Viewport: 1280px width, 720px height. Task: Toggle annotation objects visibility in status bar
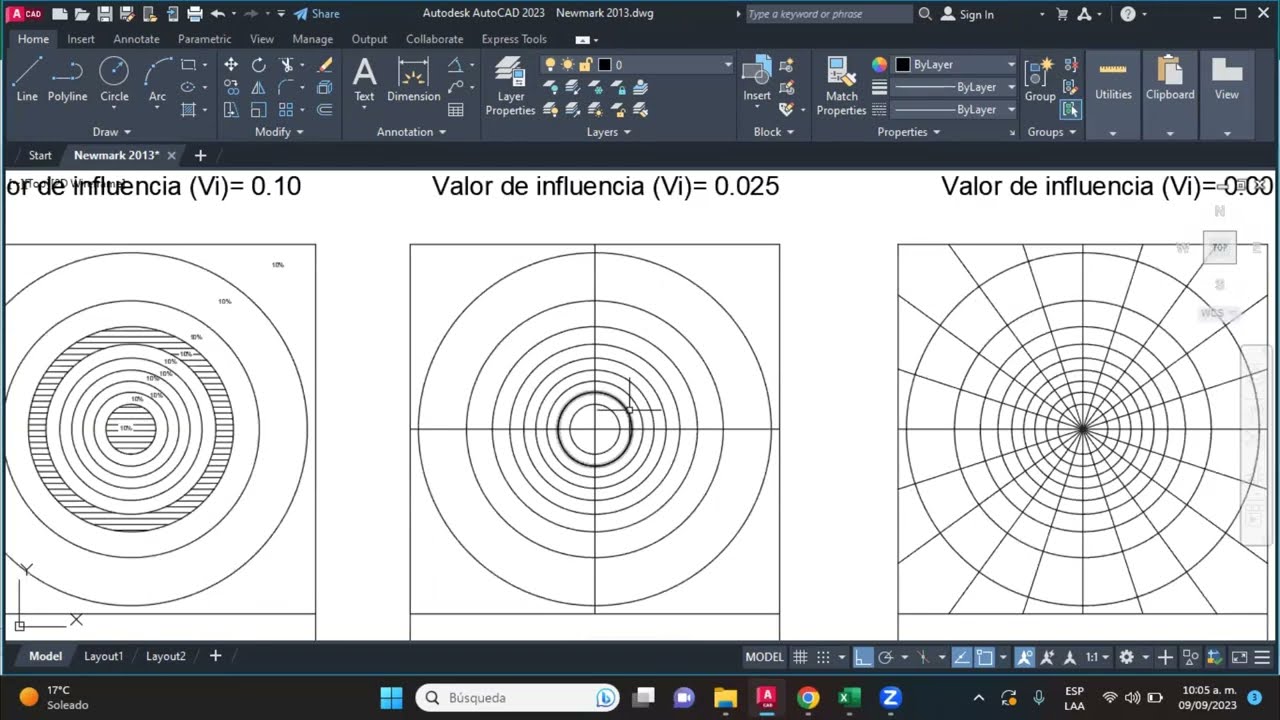[1024, 657]
